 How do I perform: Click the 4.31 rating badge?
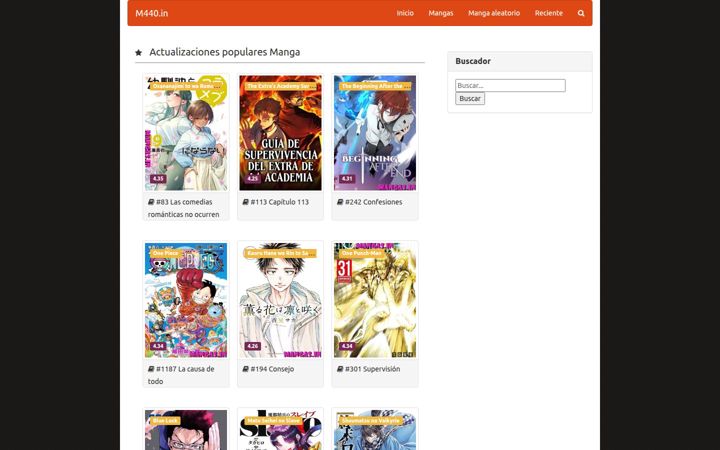click(x=347, y=179)
